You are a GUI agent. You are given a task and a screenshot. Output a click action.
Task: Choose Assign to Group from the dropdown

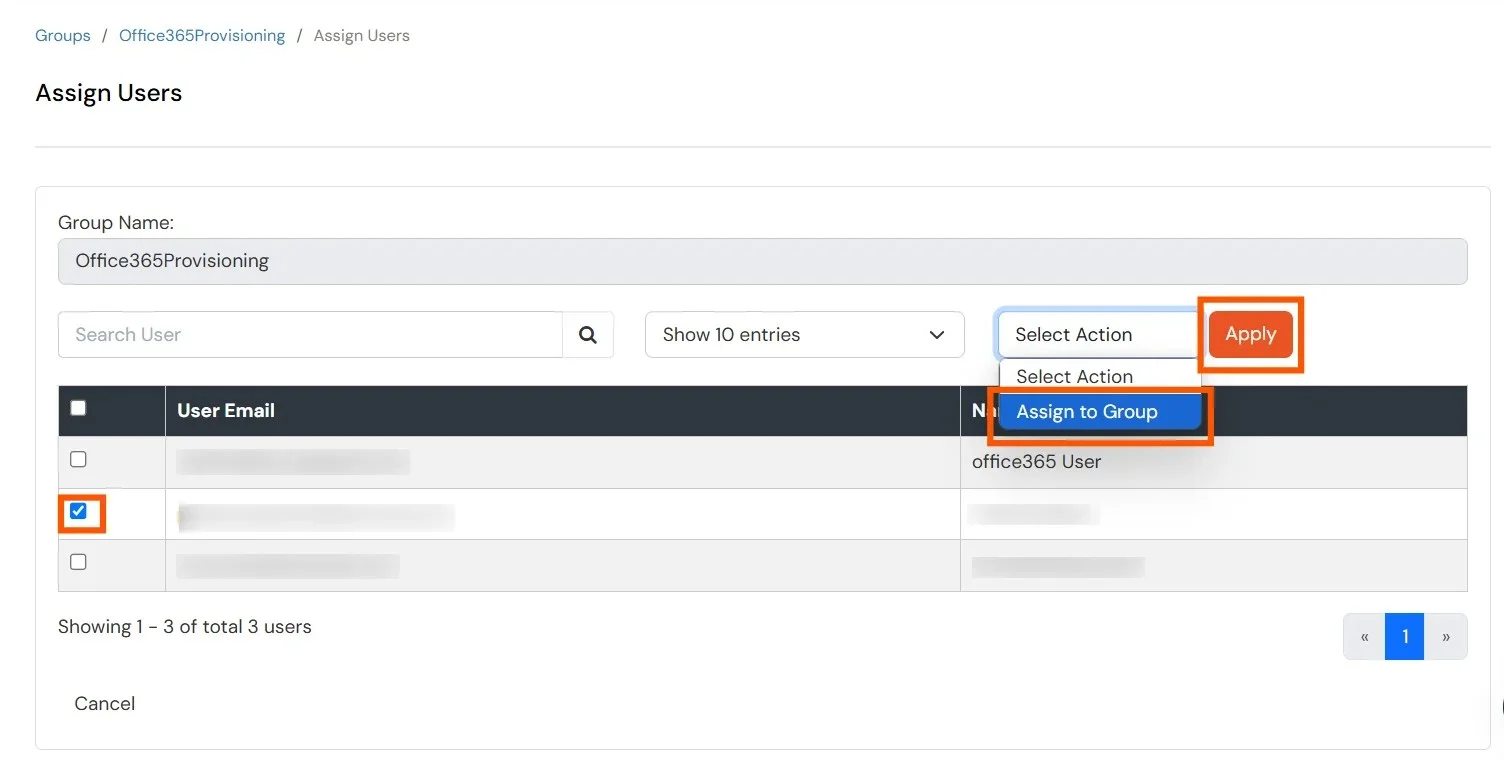[x=1086, y=411]
